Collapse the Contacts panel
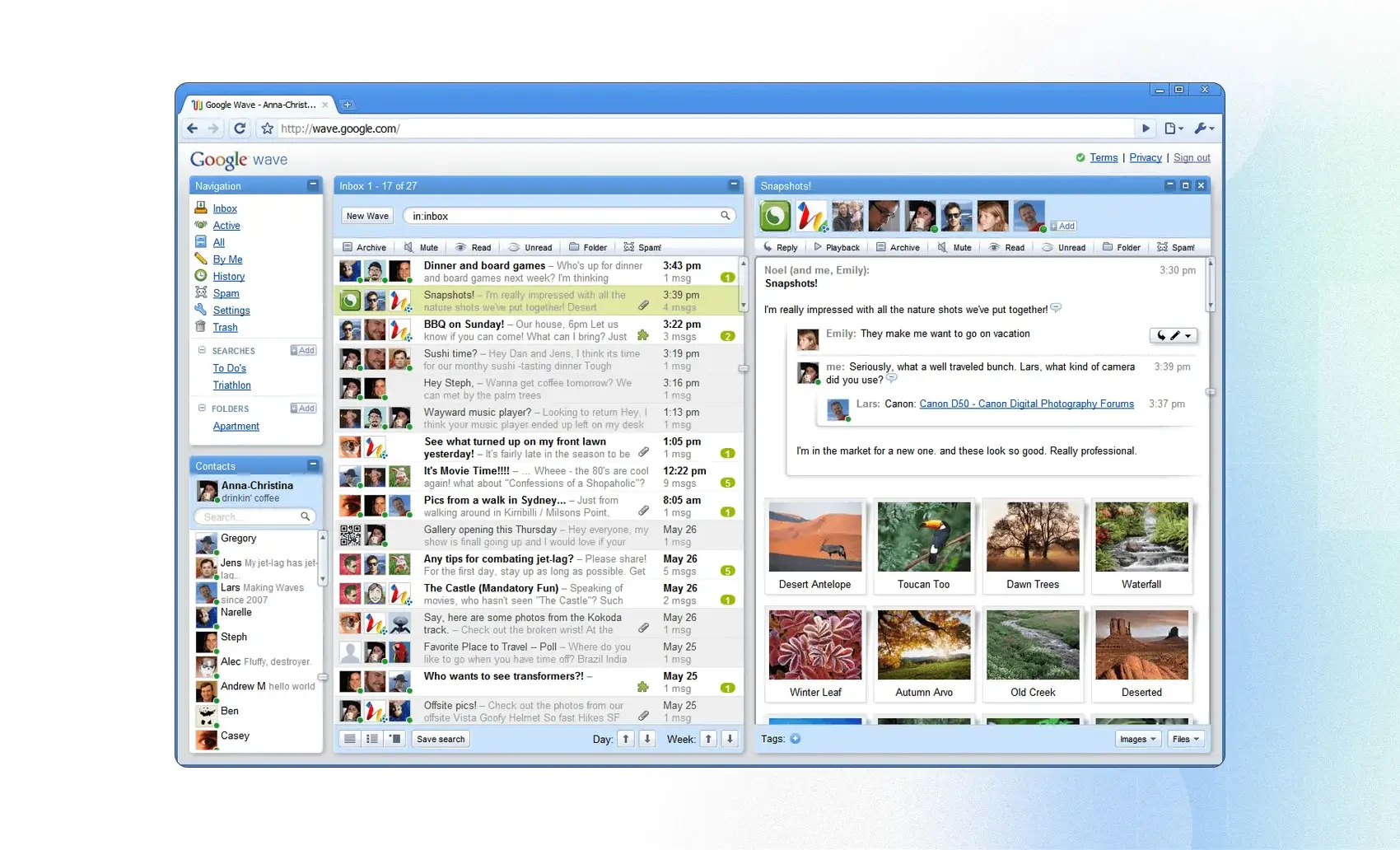The width and height of the screenshot is (1400, 850). click(x=313, y=465)
